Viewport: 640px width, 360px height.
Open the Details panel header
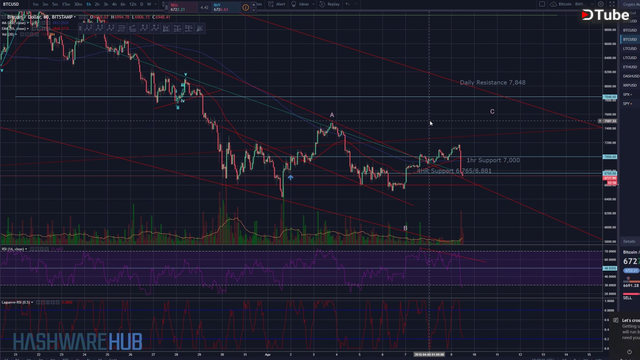[x=630, y=242]
